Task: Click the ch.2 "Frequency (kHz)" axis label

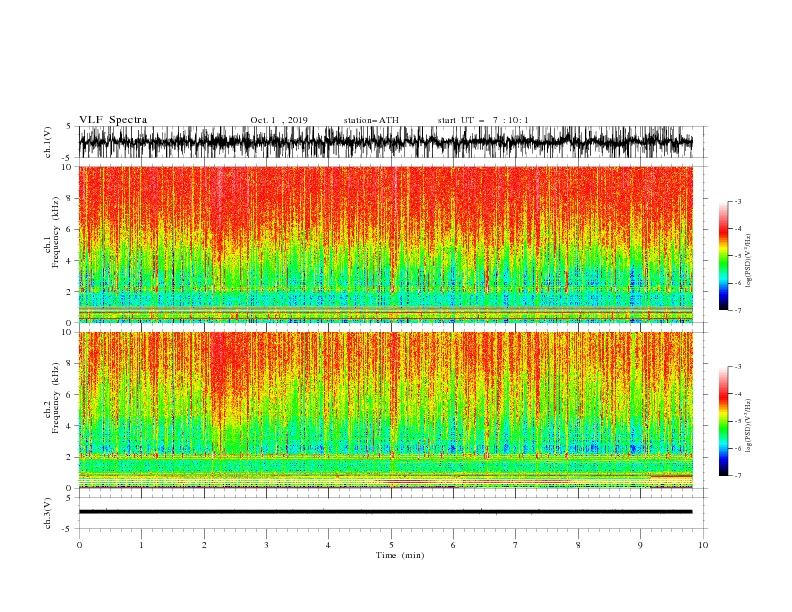Action: click(55, 398)
